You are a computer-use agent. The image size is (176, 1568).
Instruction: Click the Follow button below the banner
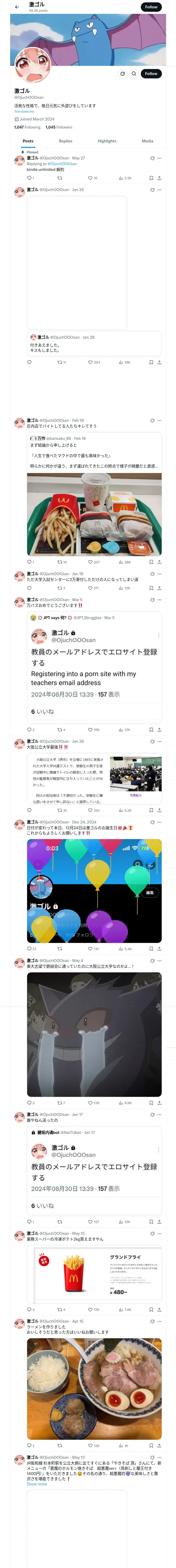pos(151,74)
